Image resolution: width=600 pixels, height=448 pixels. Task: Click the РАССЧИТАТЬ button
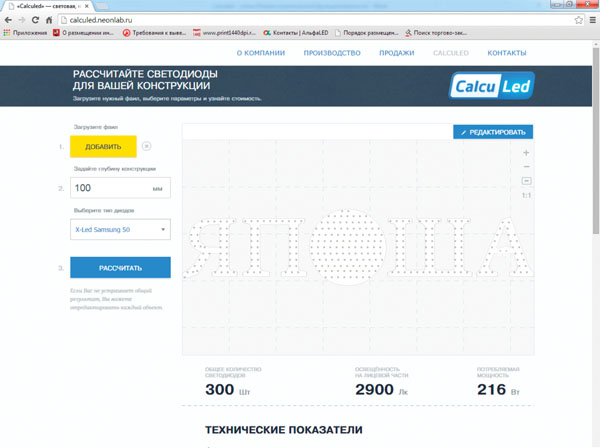[x=121, y=267]
